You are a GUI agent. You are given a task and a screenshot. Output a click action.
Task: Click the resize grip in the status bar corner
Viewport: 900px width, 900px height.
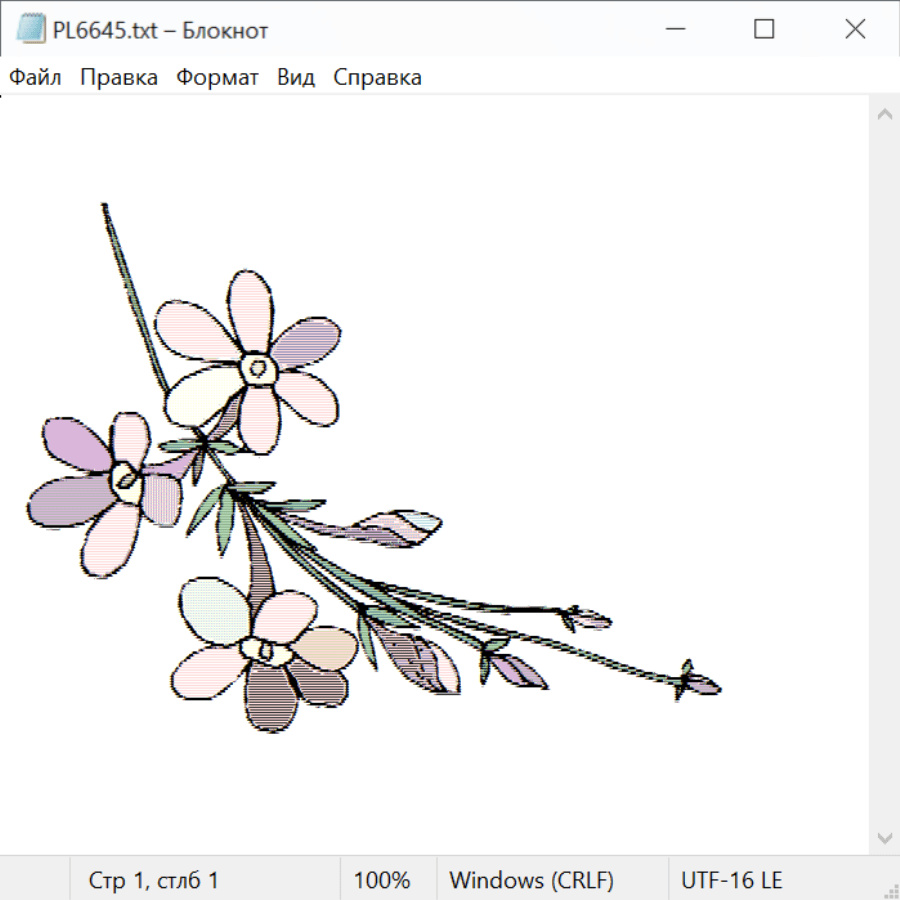coord(890,890)
